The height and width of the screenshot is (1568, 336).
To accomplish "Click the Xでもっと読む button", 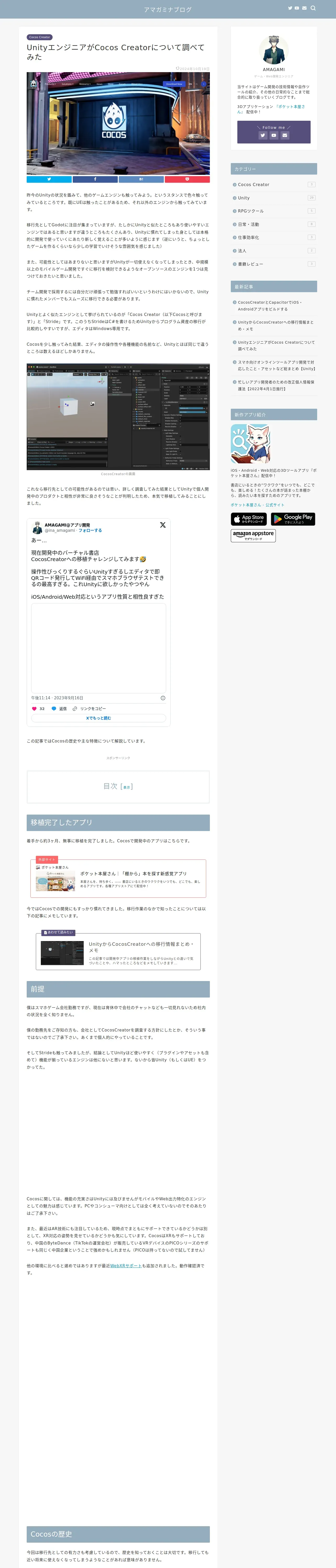I will (99, 718).
